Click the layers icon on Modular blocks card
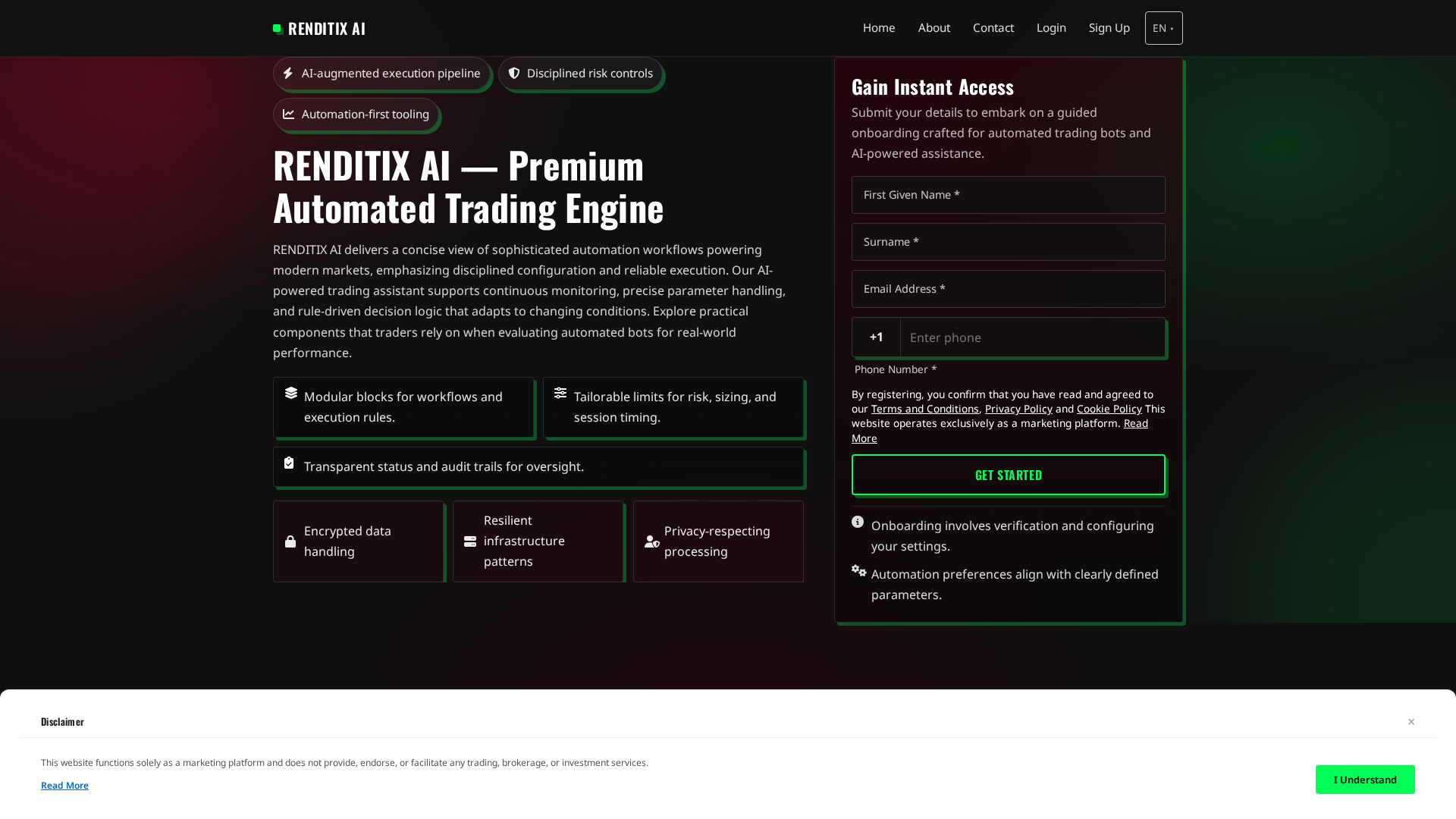Viewport: 1456px width, 819px height. pyautogui.click(x=291, y=393)
